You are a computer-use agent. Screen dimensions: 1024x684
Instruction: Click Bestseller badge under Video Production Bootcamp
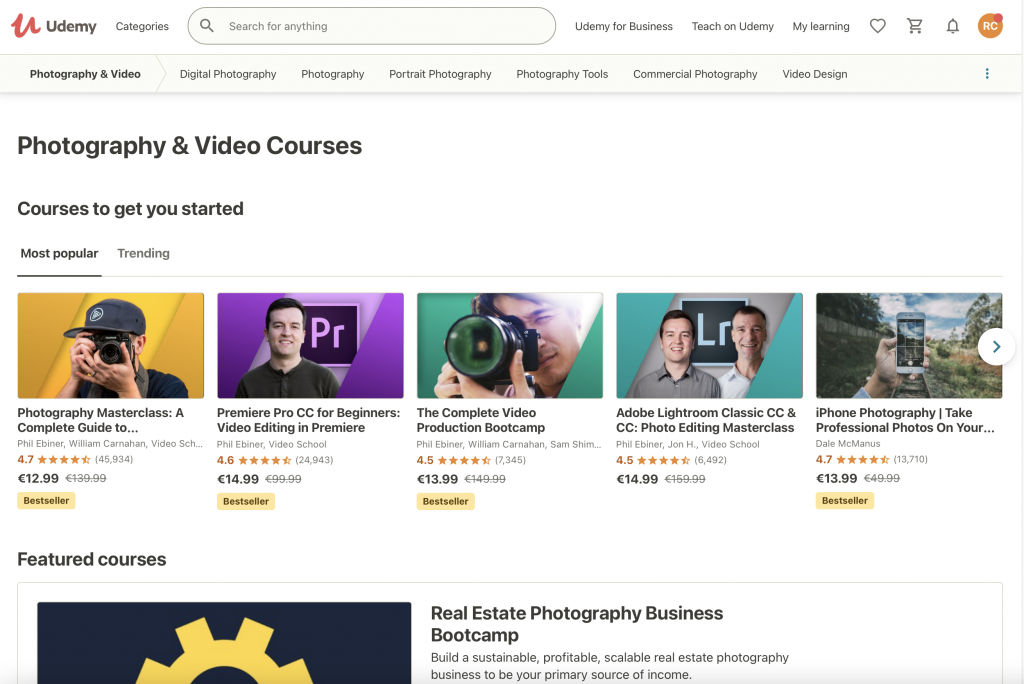pos(445,501)
